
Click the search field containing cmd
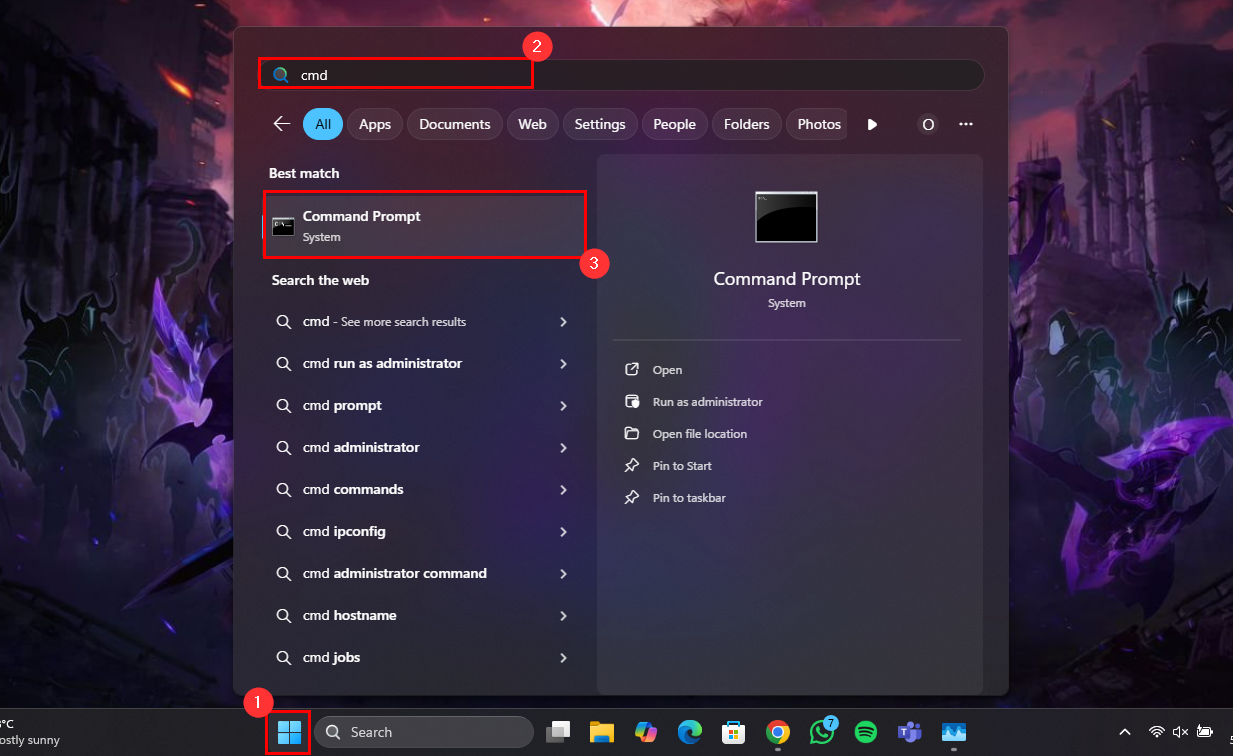[621, 75]
